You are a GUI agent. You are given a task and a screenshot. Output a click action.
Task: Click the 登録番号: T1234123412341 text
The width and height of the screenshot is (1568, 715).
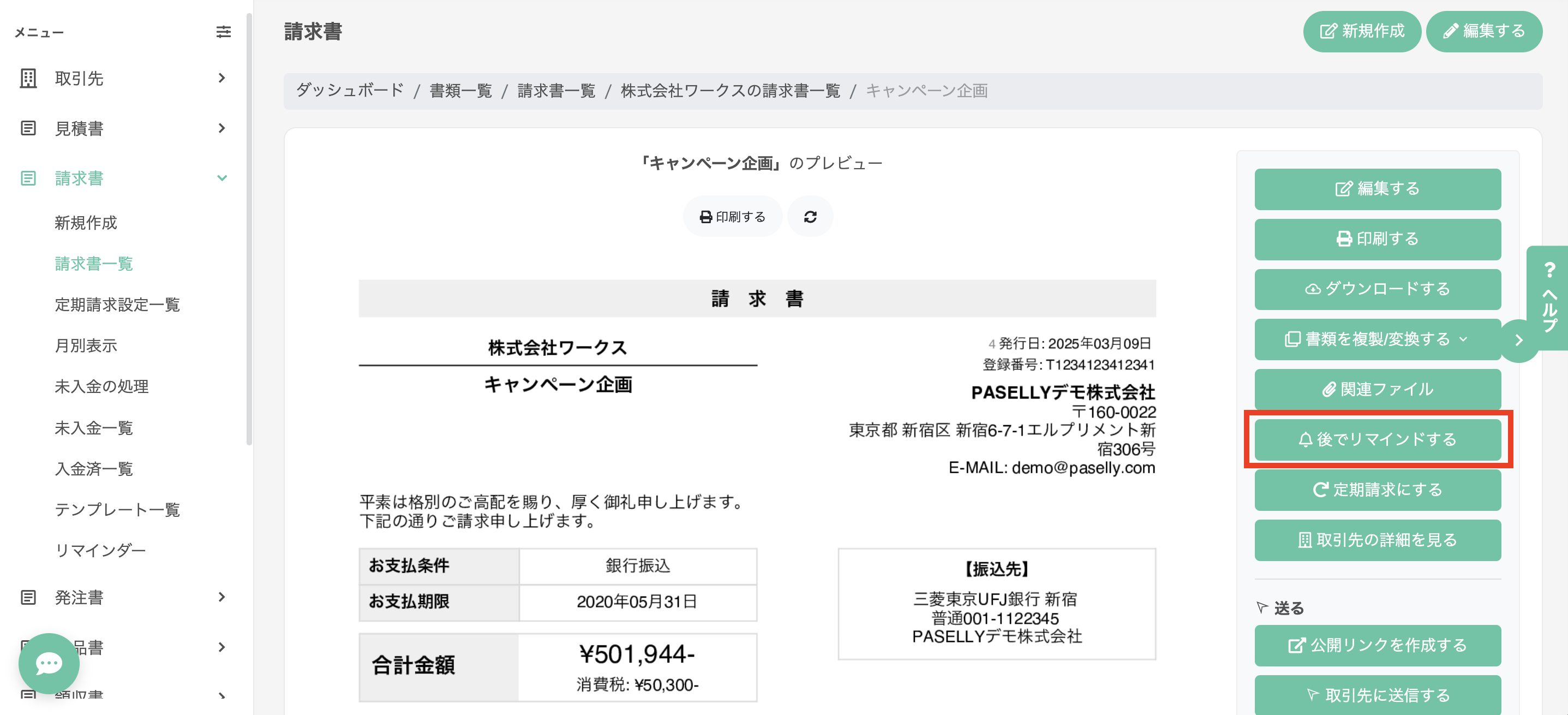coord(1068,365)
